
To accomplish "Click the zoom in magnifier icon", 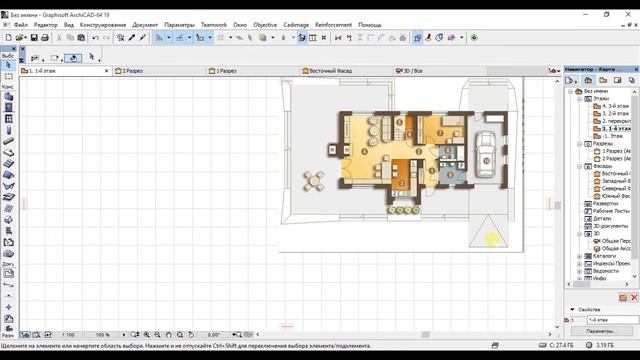I will pos(147,335).
